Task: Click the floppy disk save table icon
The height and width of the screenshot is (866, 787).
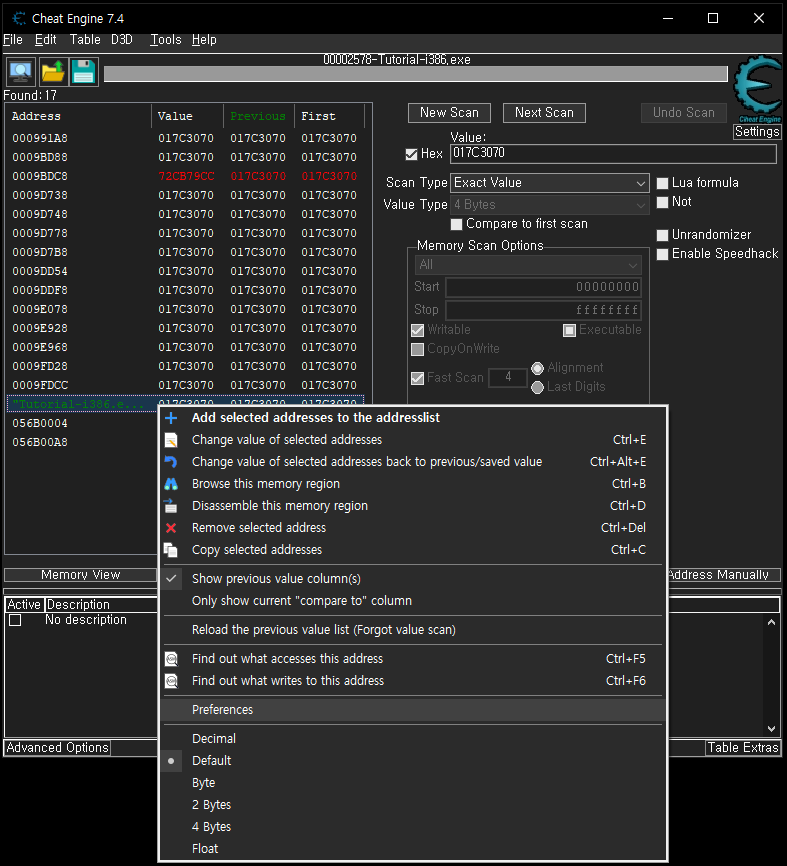Action: tap(84, 72)
